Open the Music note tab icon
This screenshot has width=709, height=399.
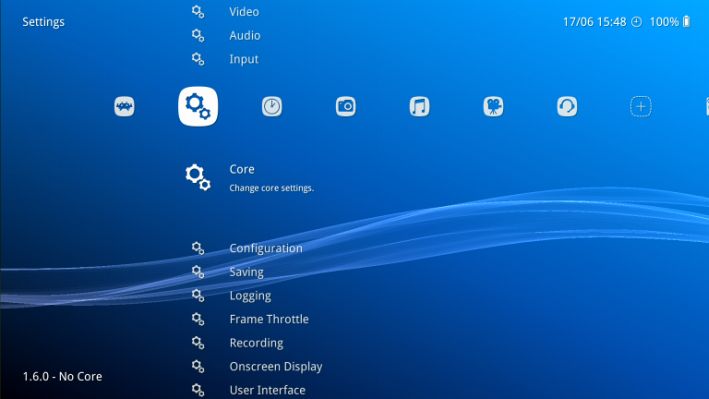coord(419,107)
